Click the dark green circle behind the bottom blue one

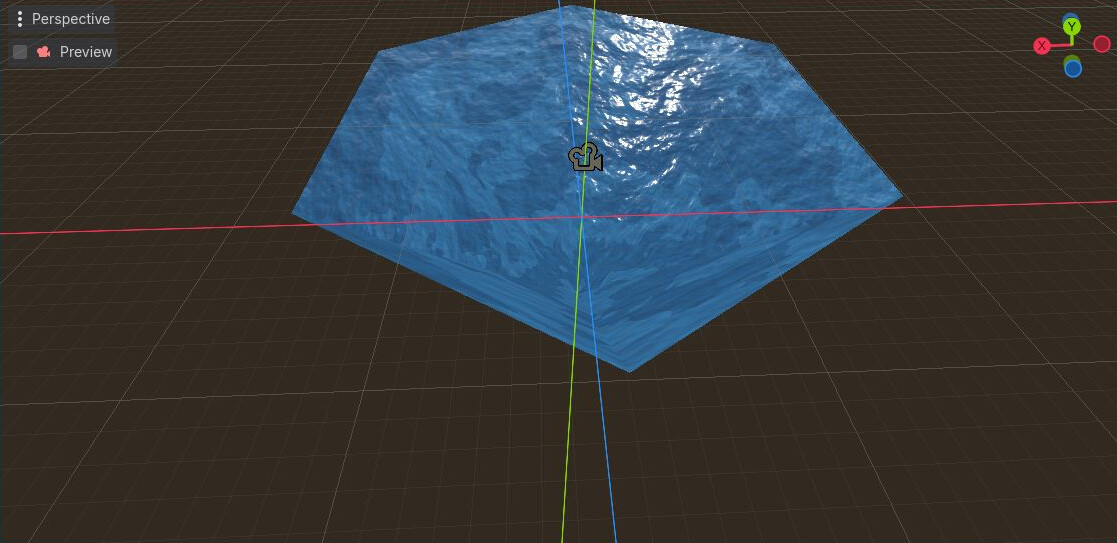(1072, 59)
